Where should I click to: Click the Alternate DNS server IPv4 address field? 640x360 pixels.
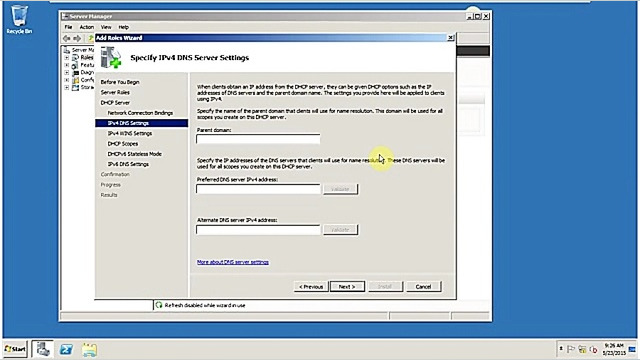tap(258, 230)
